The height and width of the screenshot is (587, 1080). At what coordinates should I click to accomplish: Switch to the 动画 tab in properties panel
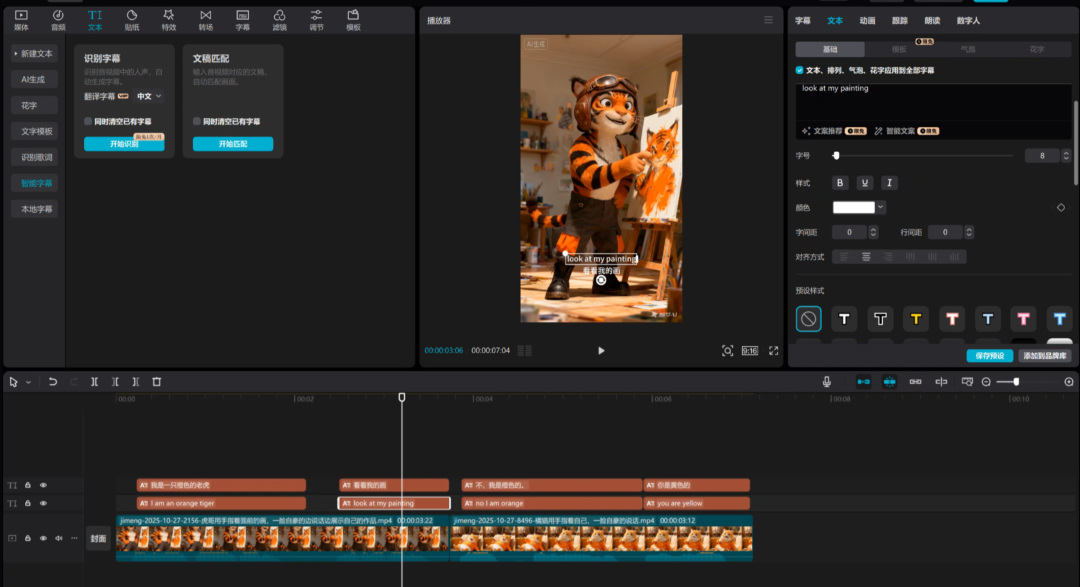[x=867, y=20]
